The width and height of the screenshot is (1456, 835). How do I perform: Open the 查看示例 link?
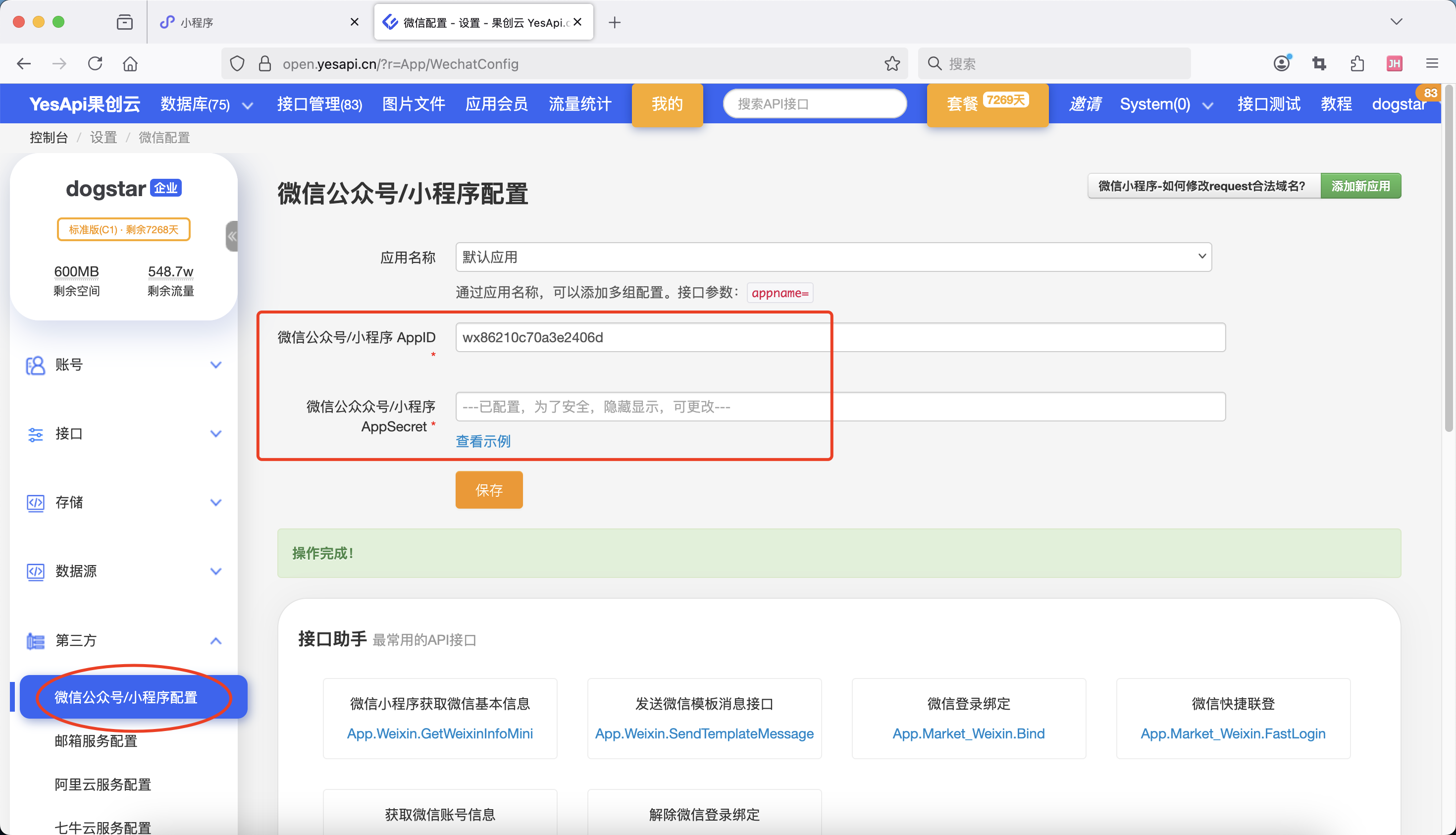[x=483, y=441]
